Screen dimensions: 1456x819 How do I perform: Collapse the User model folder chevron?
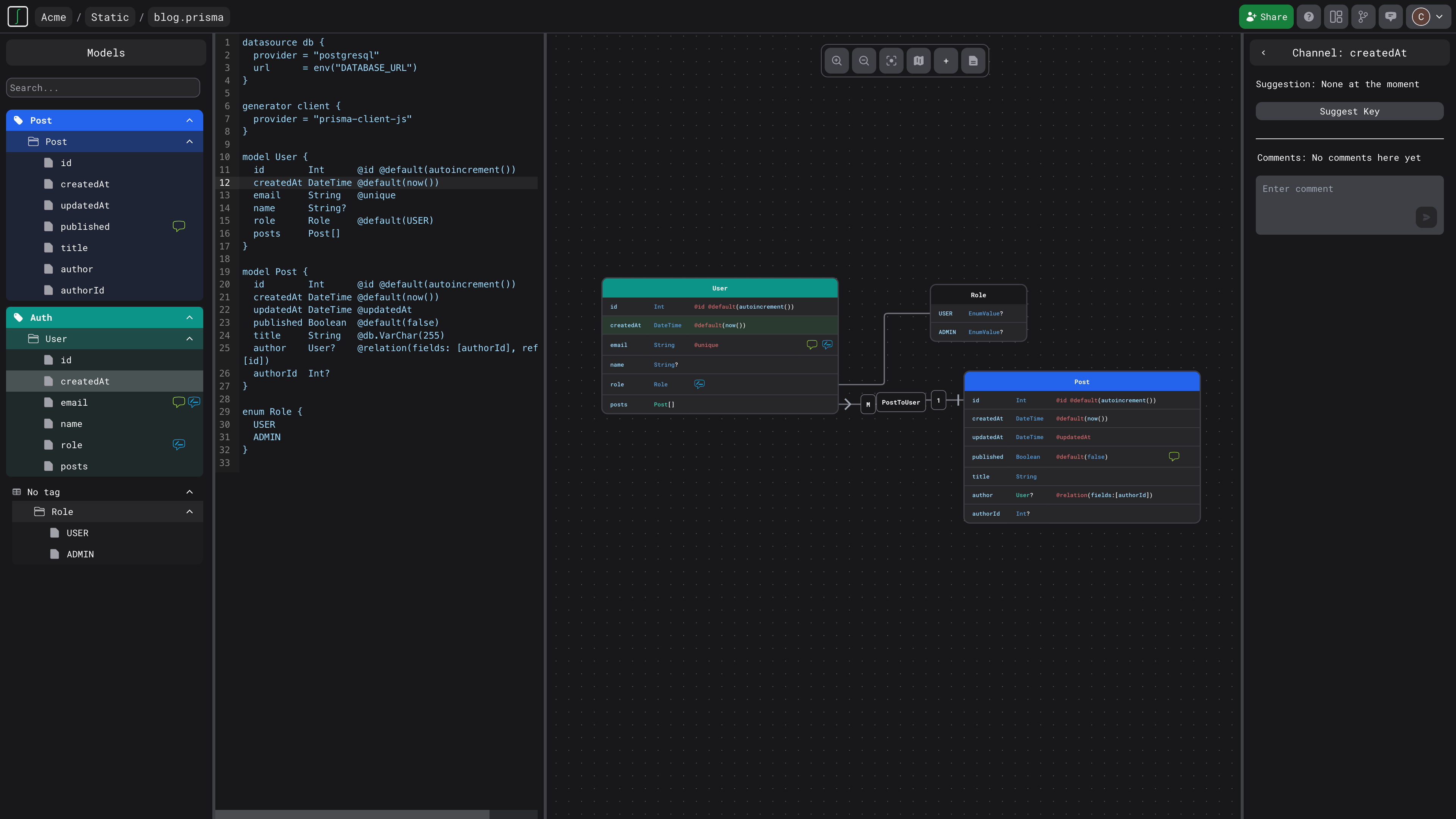(189, 339)
